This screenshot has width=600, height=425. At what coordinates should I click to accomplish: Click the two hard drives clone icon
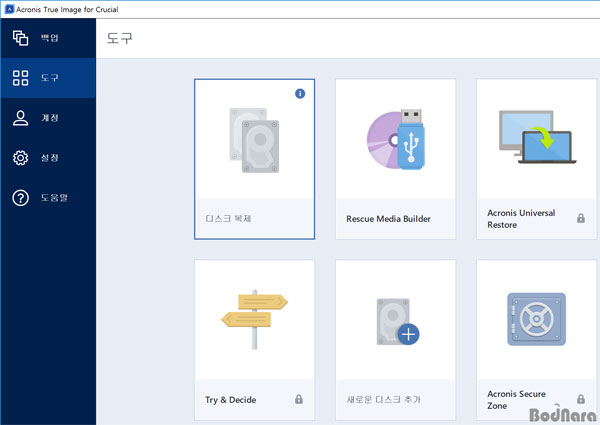[x=254, y=140]
